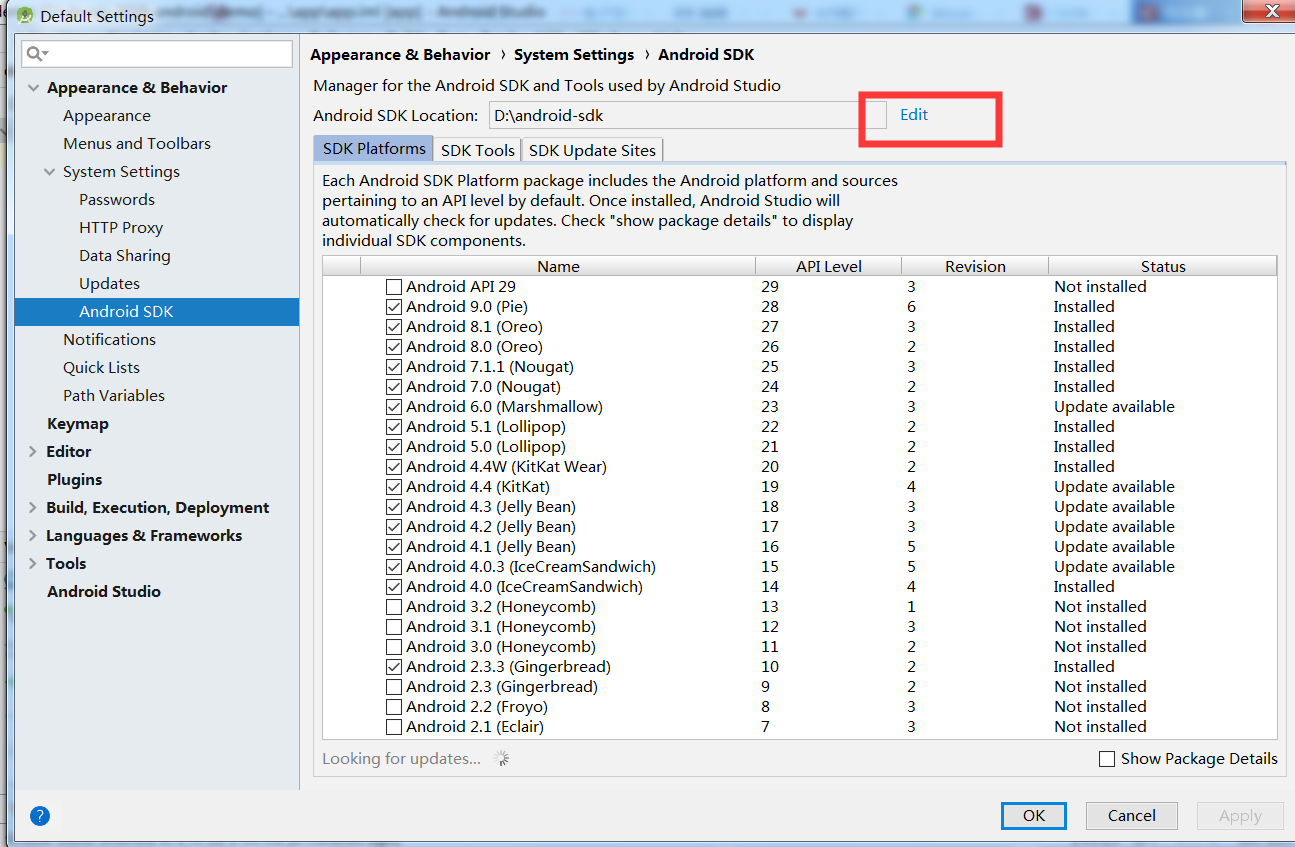Uncheck Android 8.1 (Oreo) checkbox
The width and height of the screenshot is (1295, 847).
coord(394,327)
